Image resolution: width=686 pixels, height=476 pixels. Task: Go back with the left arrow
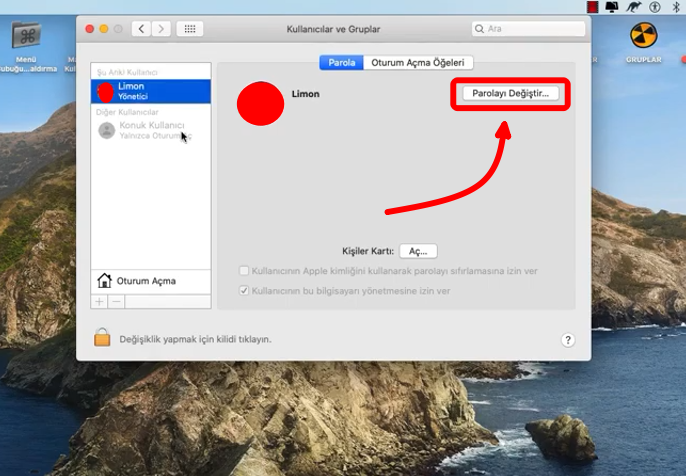tap(142, 29)
